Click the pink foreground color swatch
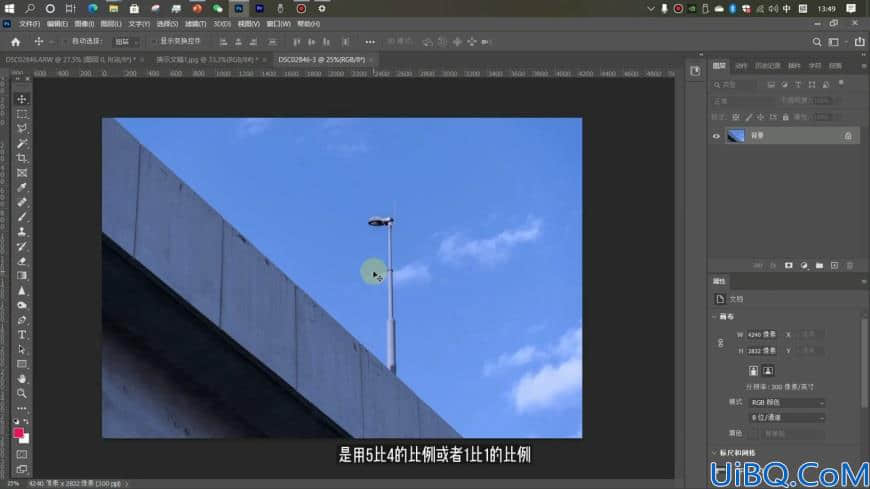The width and height of the screenshot is (870, 489). coord(18,432)
